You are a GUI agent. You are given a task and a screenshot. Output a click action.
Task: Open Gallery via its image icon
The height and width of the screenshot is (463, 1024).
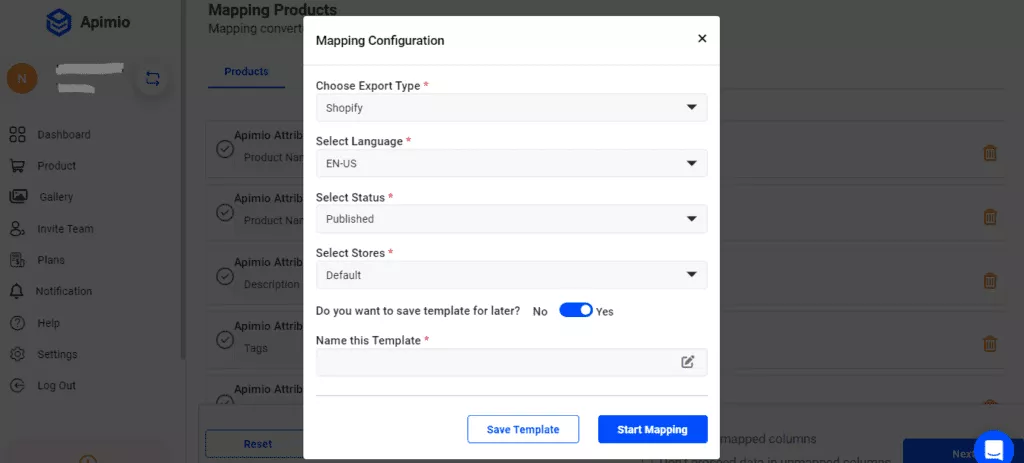click(x=18, y=197)
